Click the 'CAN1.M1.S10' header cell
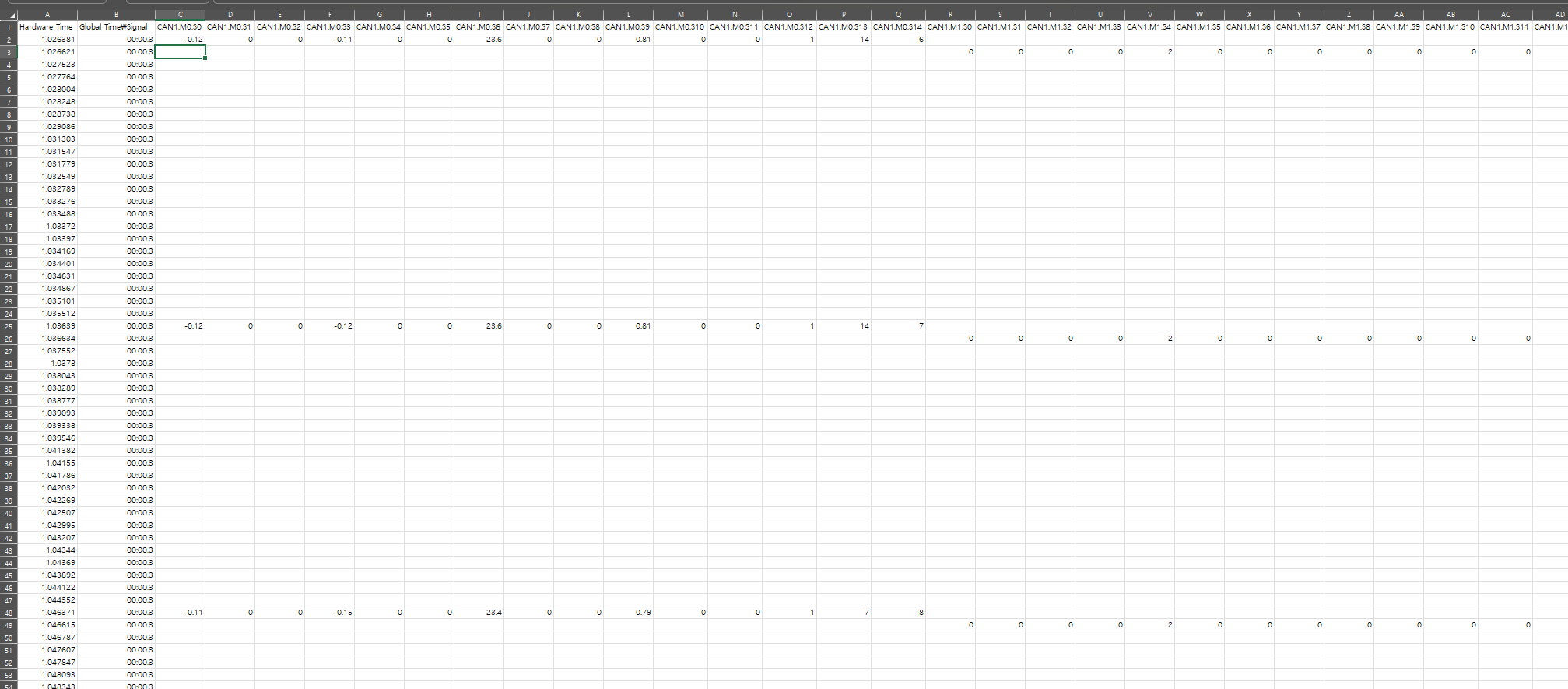Viewport: 1568px width, 689px height. coord(1451,27)
